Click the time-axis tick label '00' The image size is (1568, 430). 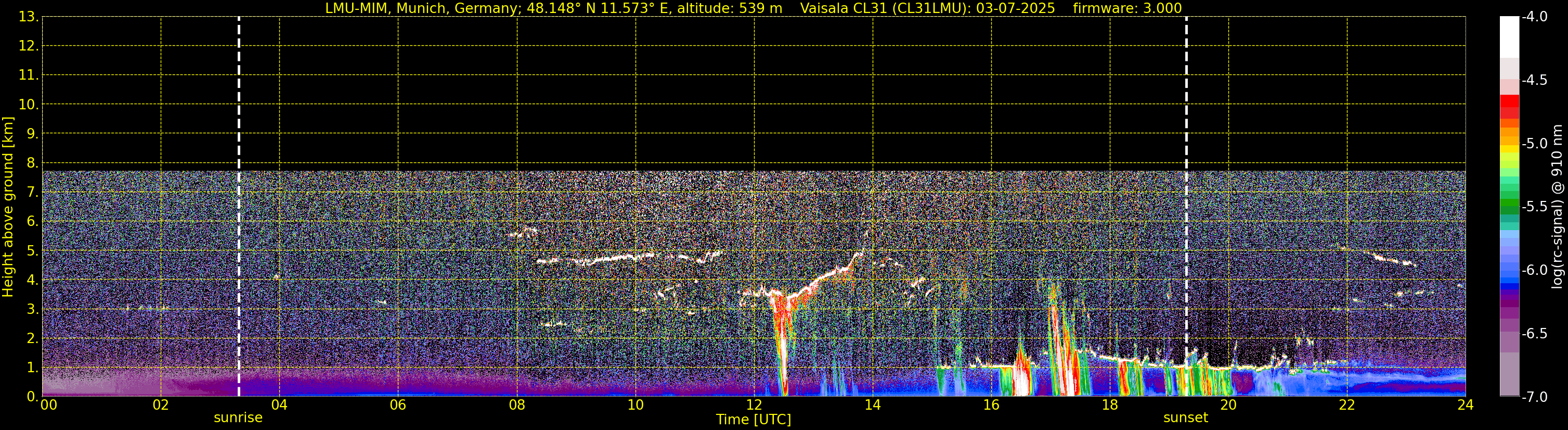coord(48,405)
